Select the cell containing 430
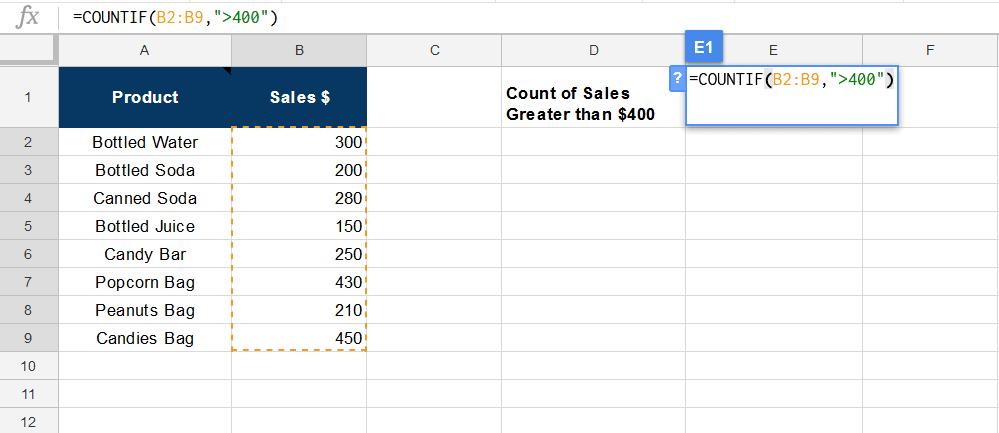 [x=299, y=282]
